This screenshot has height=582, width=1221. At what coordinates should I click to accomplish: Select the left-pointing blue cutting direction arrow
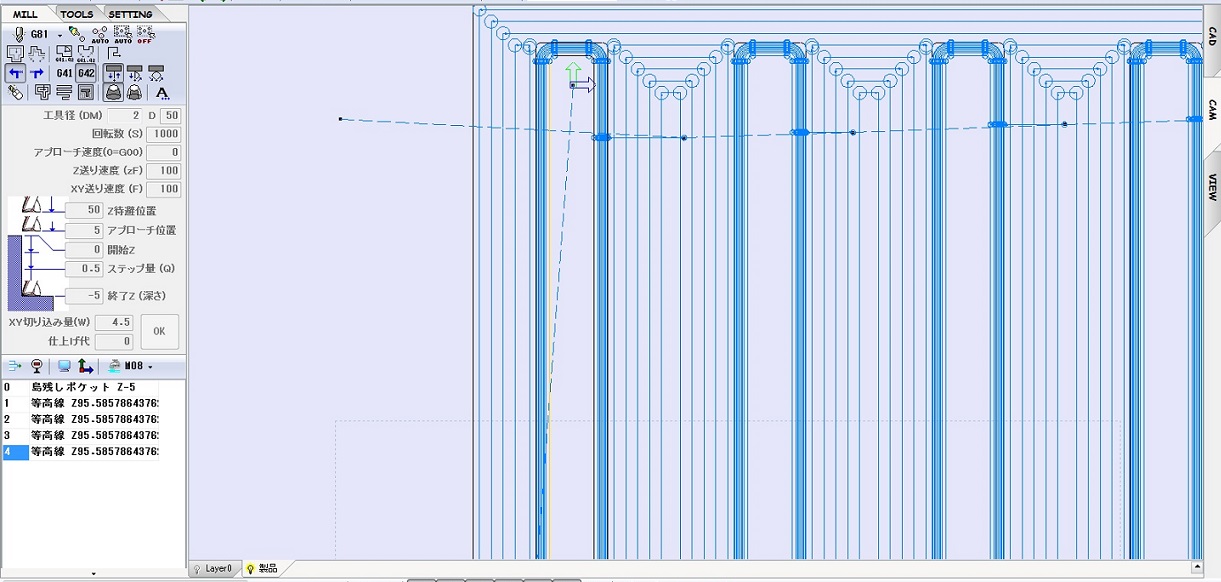(16, 73)
